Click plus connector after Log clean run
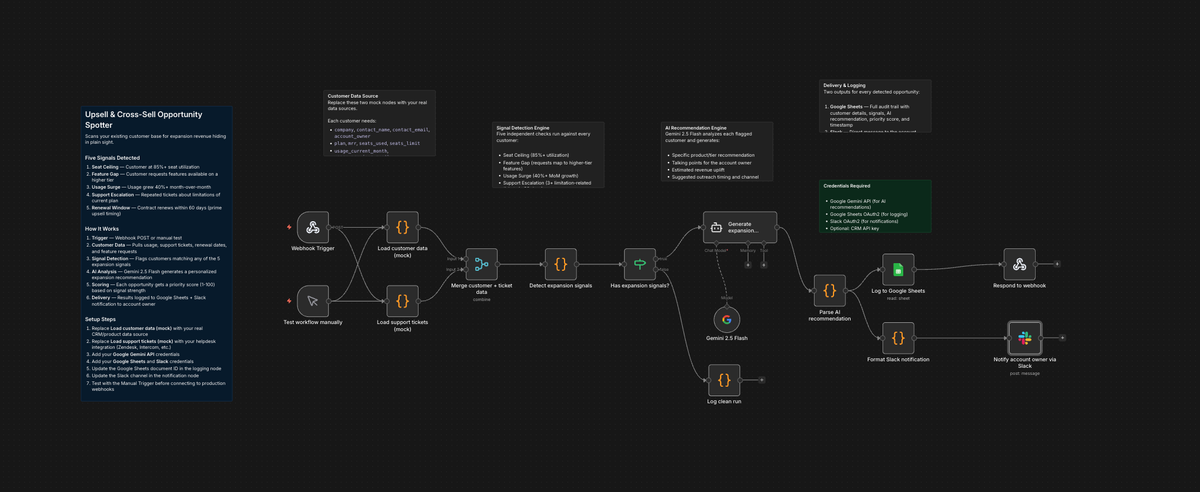The width and height of the screenshot is (1200, 492). pyautogui.click(x=761, y=380)
